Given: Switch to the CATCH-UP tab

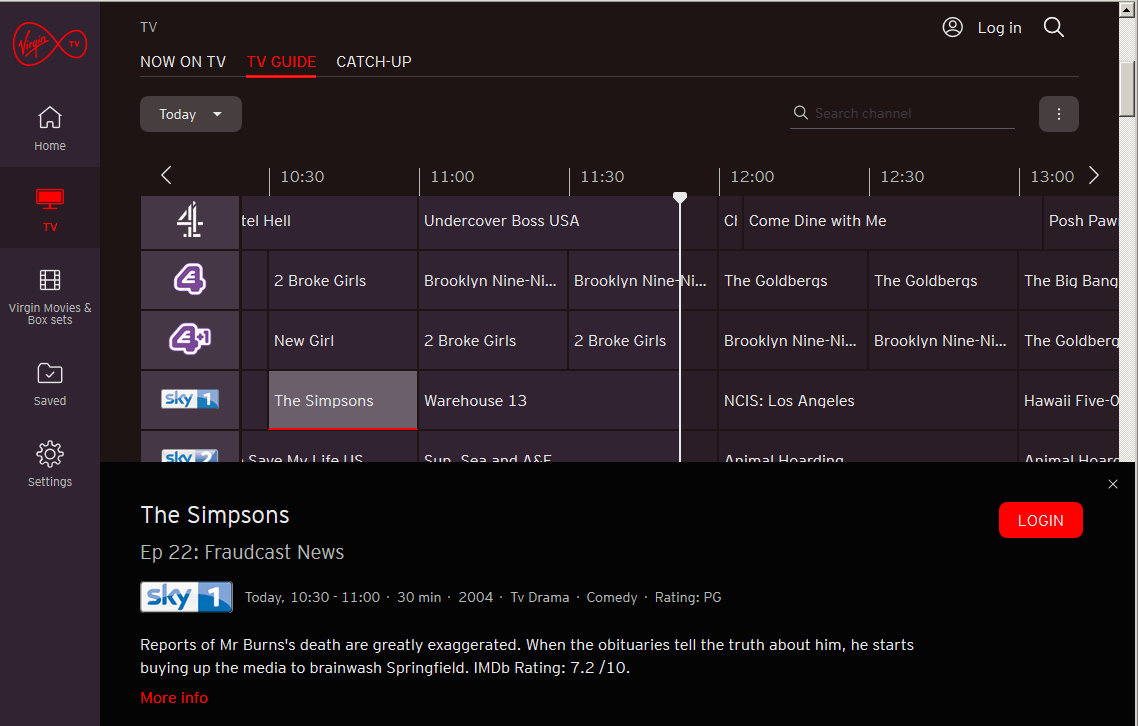Looking at the screenshot, I should coord(374,62).
